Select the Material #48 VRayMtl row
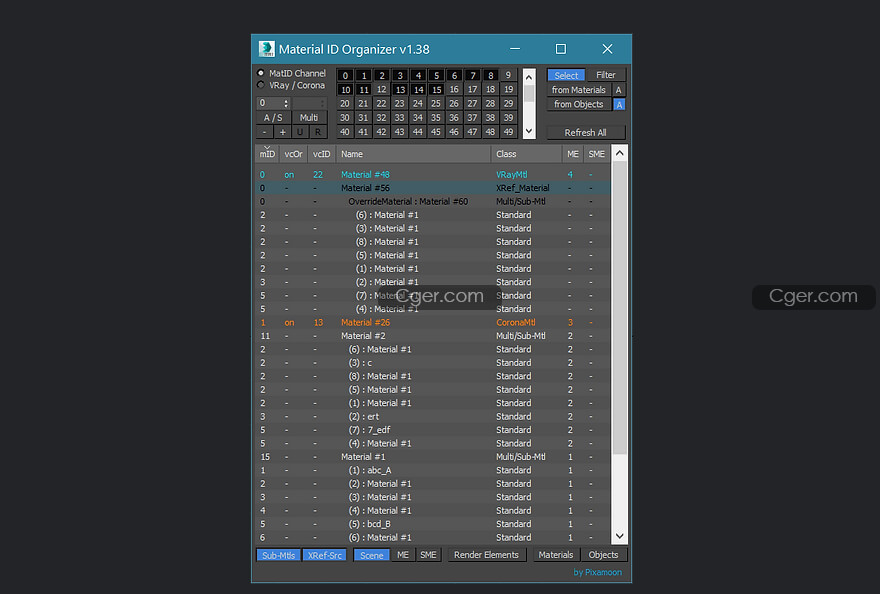The height and width of the screenshot is (594, 880). click(433, 175)
